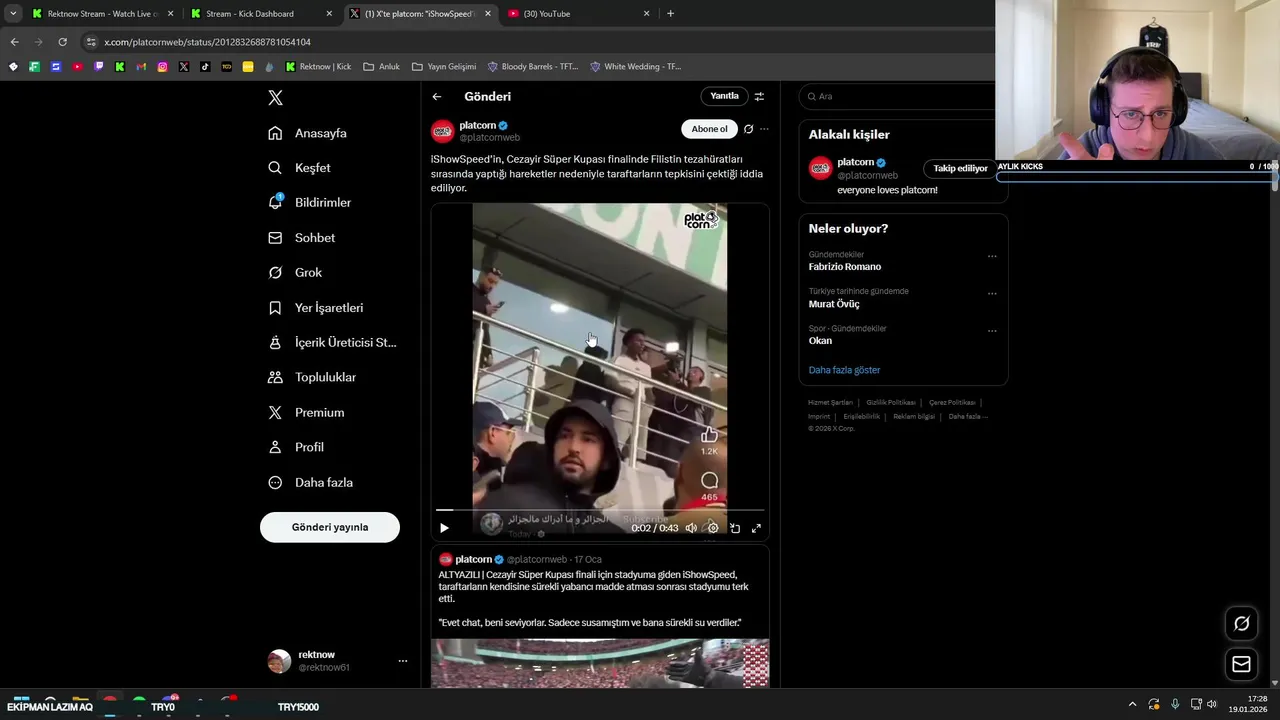This screenshot has height=720, width=1280.
Task: Open Bloody Barrels bookmark
Action: pos(533,67)
